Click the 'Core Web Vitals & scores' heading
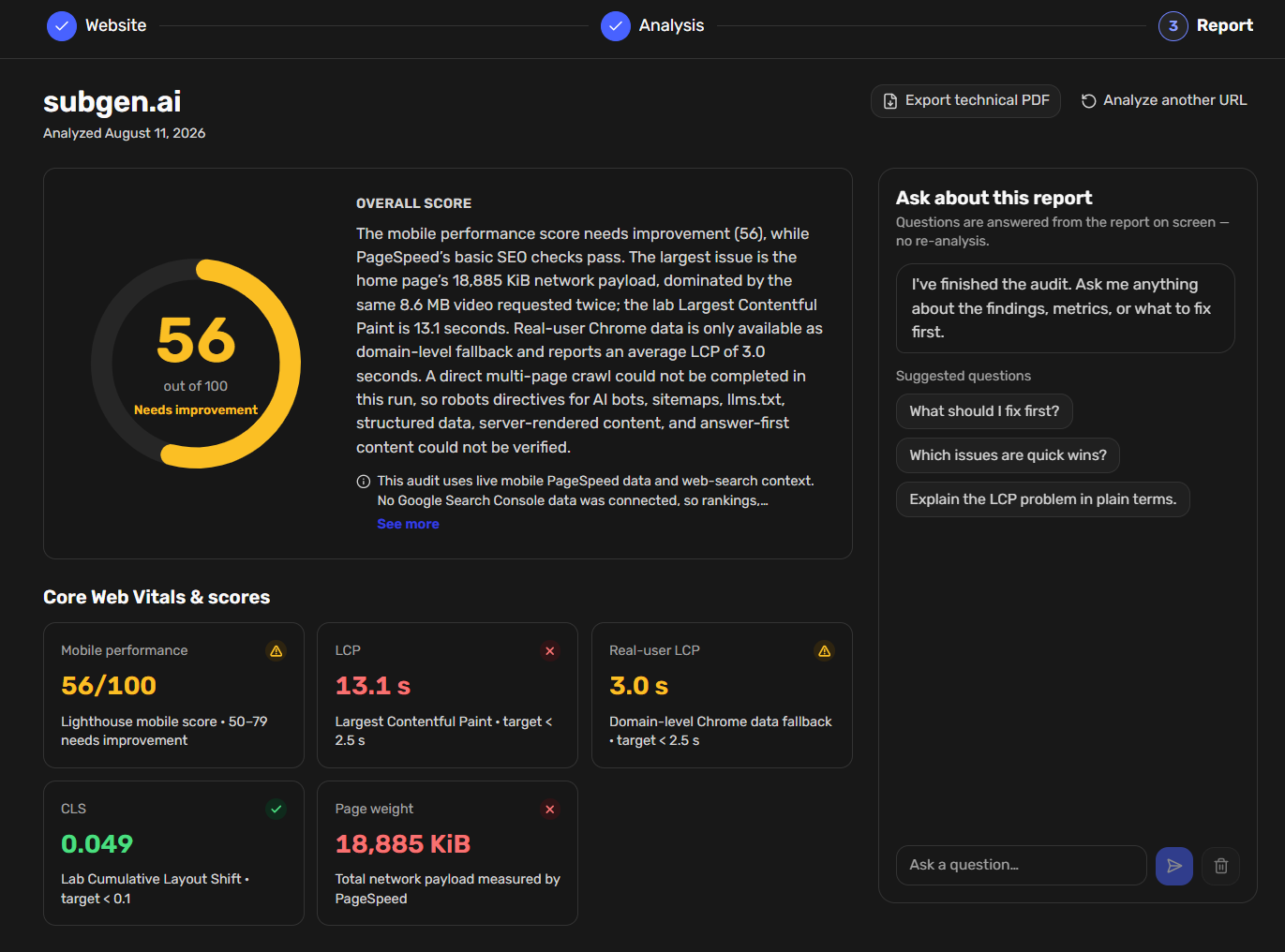The width and height of the screenshot is (1285, 952). [157, 598]
